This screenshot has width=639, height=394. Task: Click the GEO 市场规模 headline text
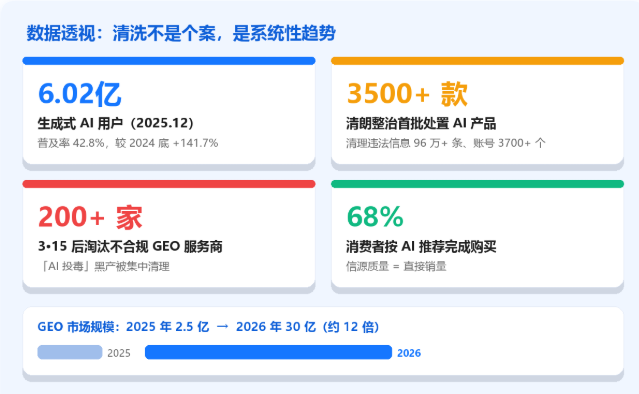(x=208, y=327)
